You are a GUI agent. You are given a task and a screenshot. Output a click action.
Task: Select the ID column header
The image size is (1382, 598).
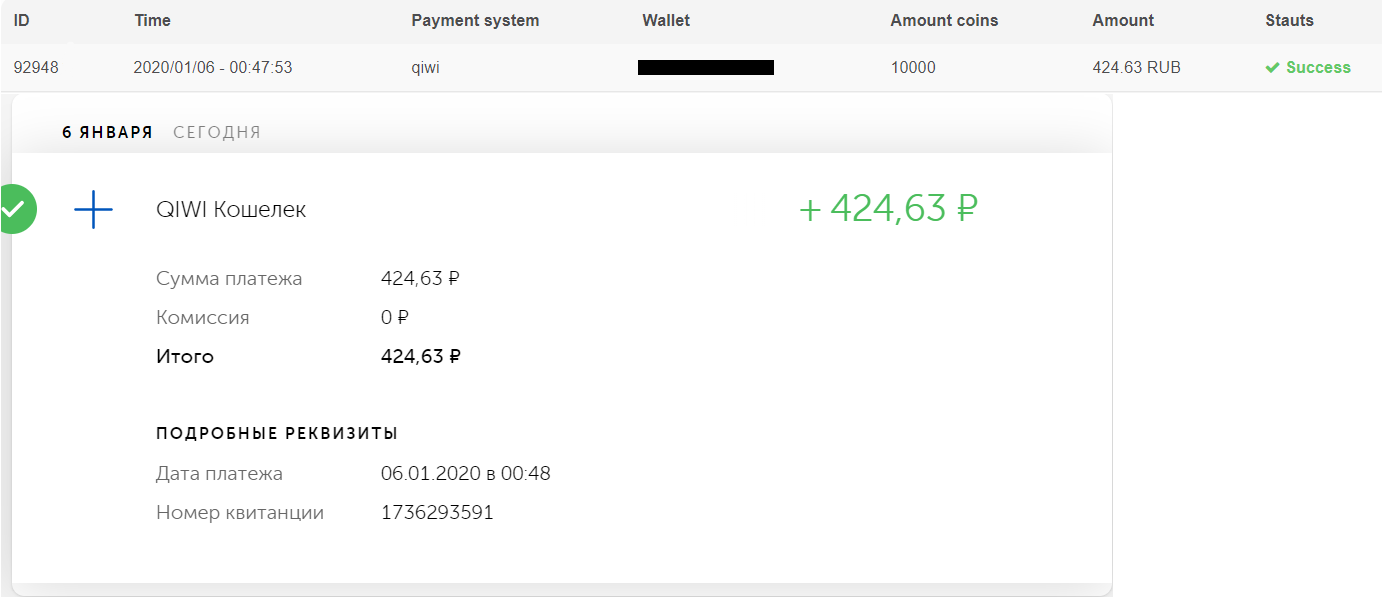click(21, 20)
